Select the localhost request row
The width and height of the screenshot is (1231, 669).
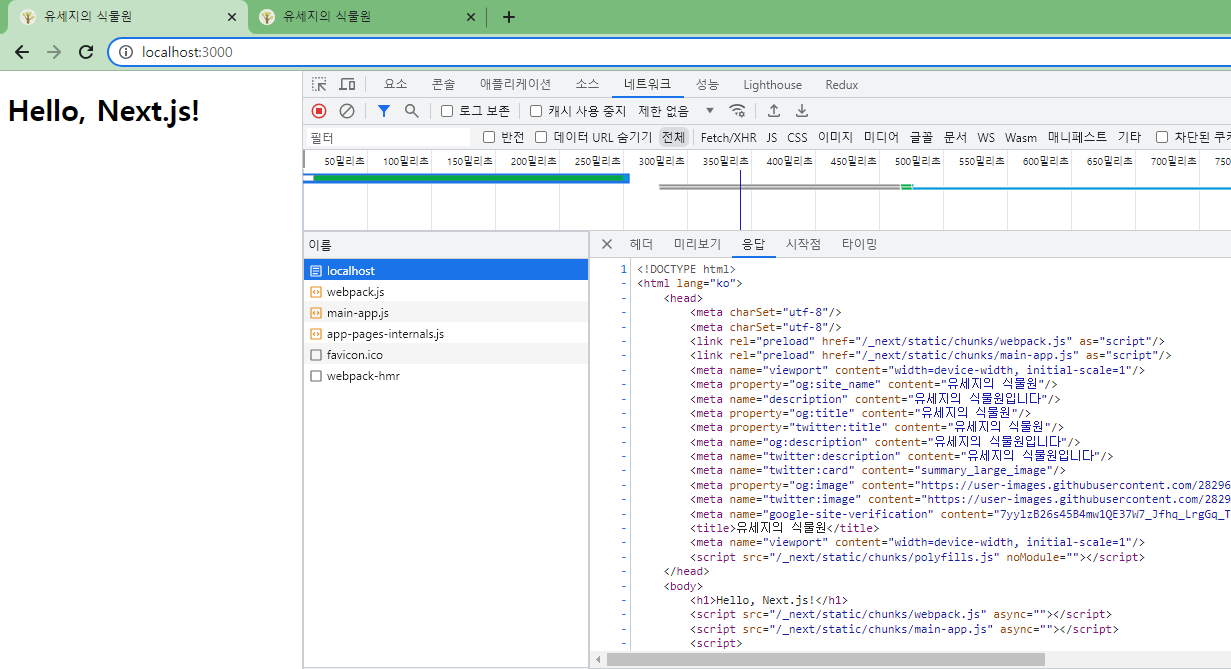(x=446, y=271)
